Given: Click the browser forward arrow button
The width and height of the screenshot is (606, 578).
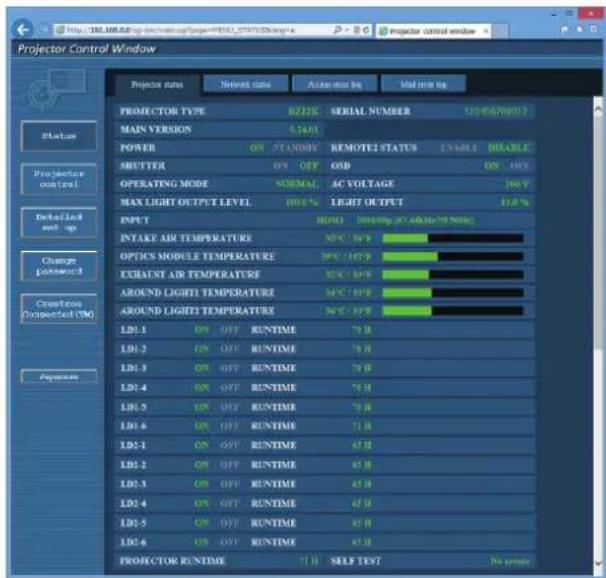Looking at the screenshot, I should (x=43, y=29).
